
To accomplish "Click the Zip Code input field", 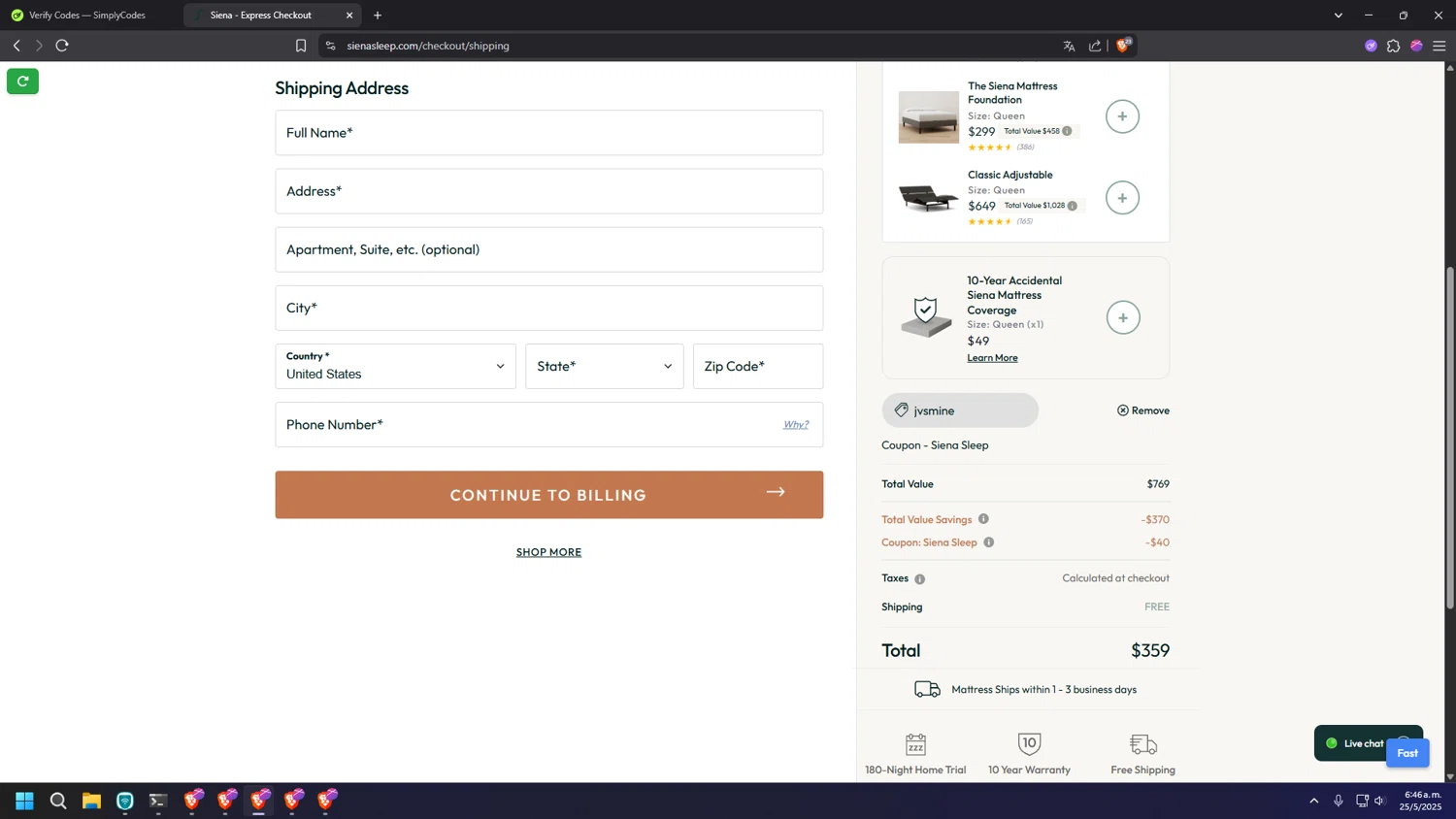I will click(x=758, y=366).
